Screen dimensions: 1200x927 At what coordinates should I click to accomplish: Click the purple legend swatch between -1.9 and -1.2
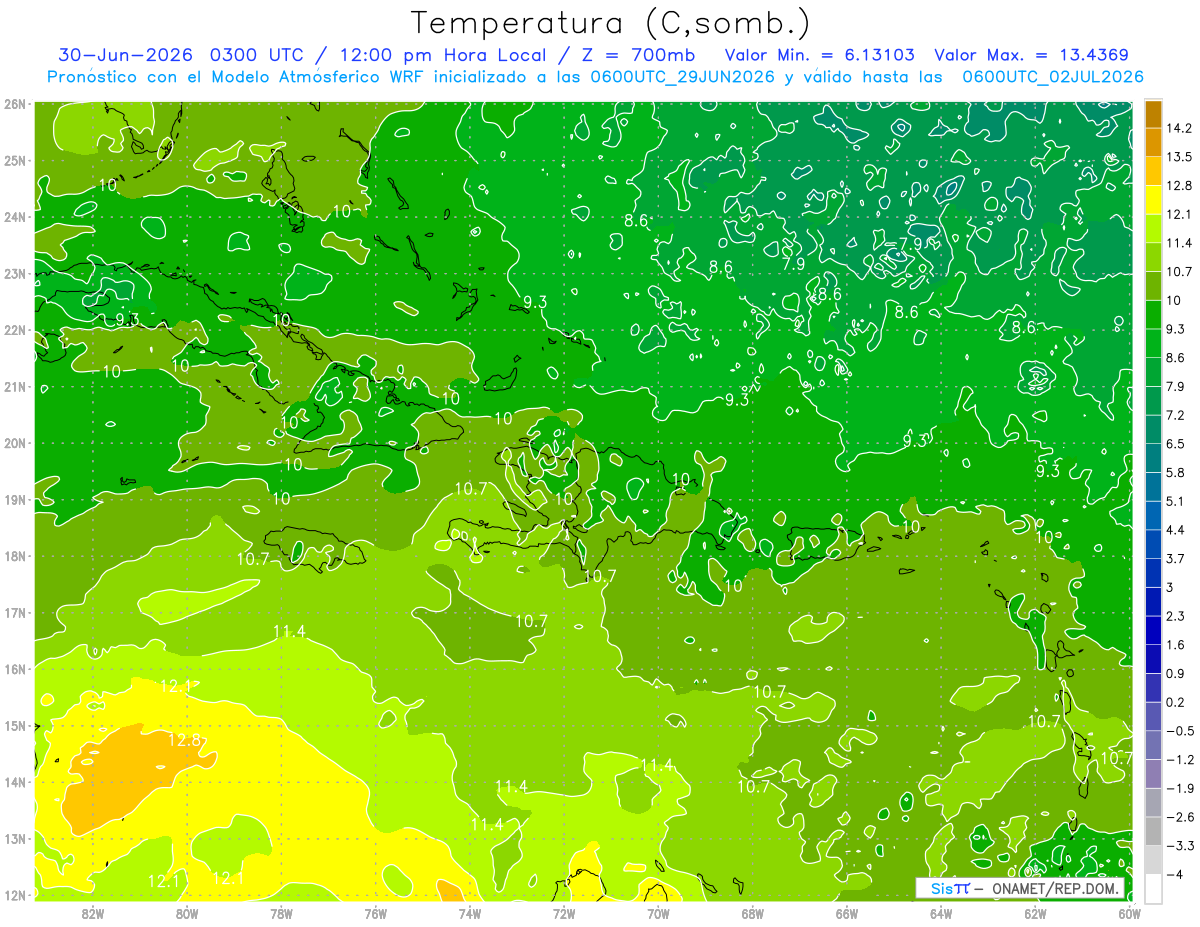coord(1153,774)
